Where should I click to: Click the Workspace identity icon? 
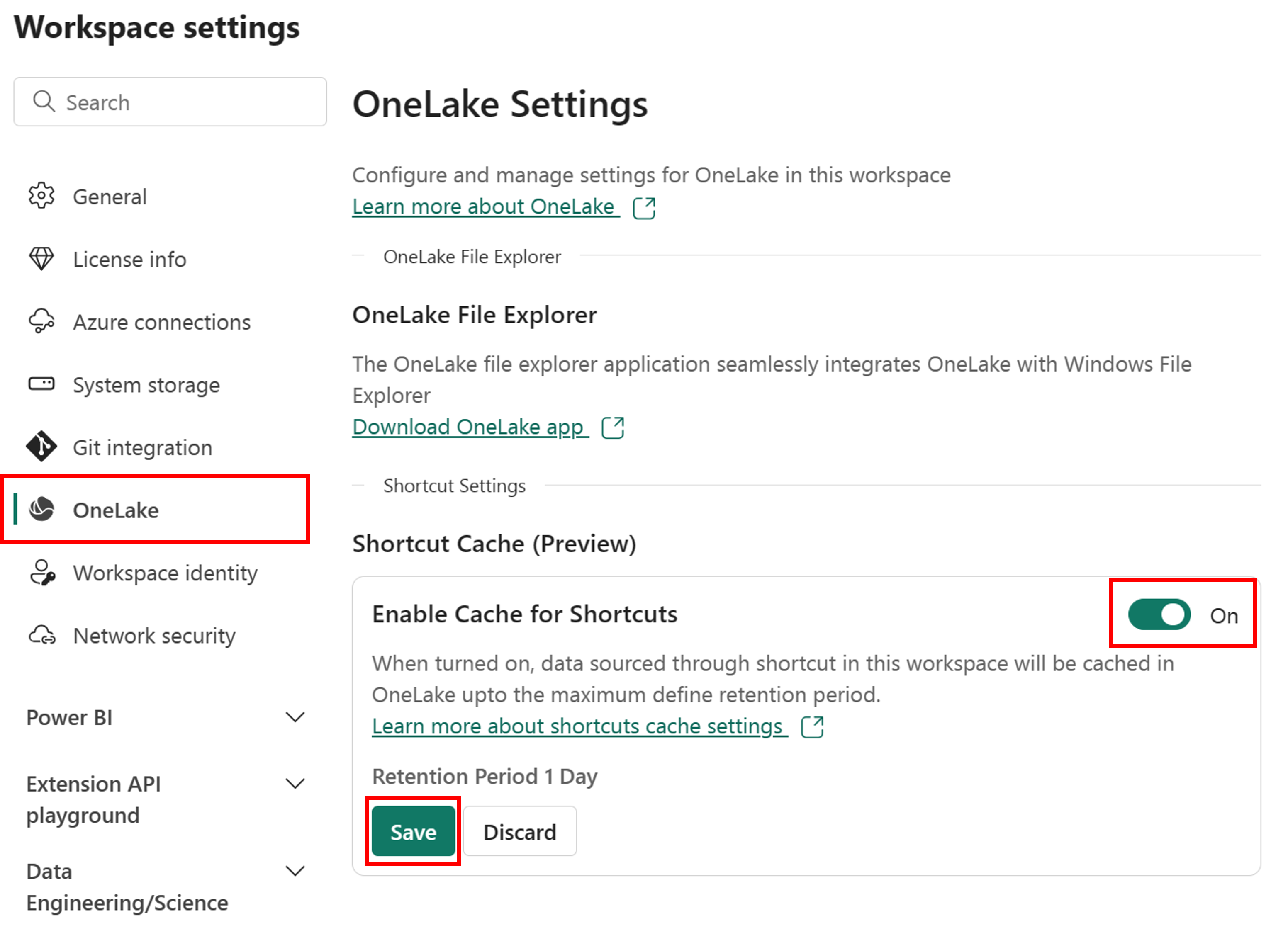[43, 572]
